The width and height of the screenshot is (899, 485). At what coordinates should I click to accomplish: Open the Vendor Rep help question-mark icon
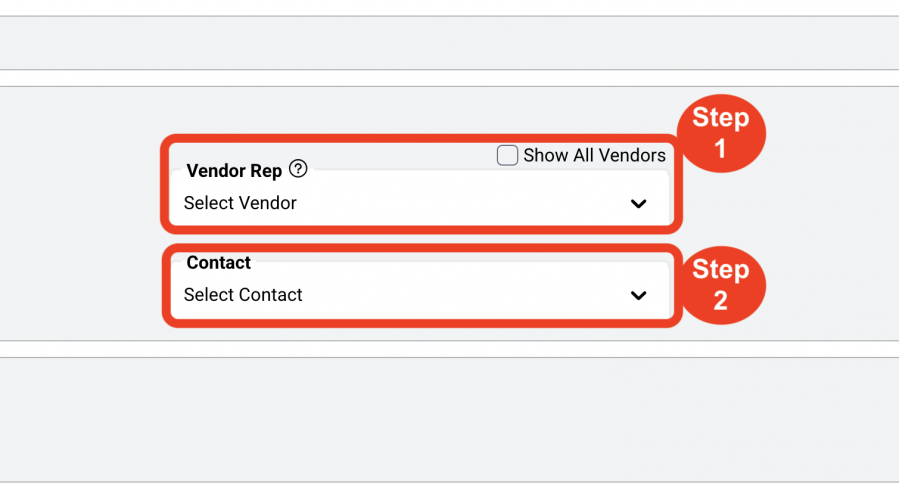click(298, 169)
